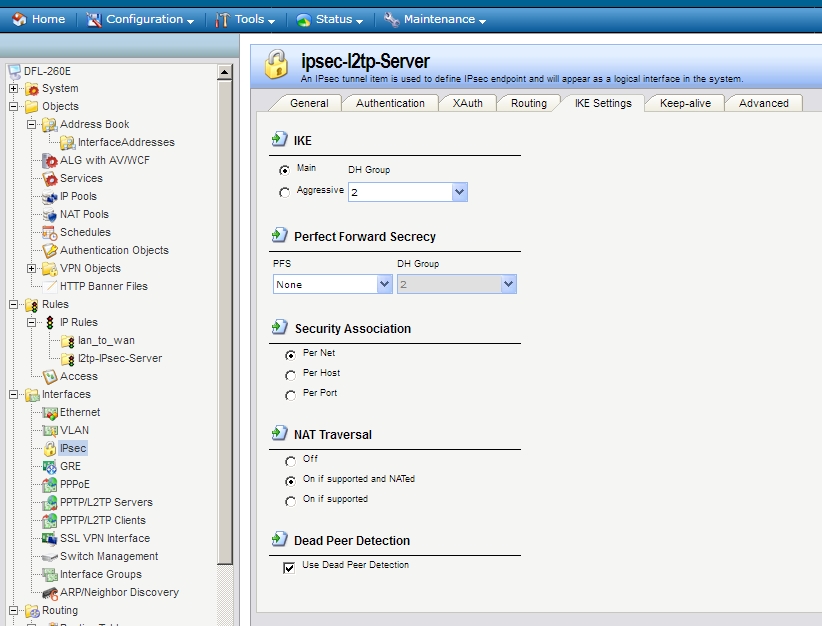
Task: Click the NAT Pools icon
Action: 50,215
